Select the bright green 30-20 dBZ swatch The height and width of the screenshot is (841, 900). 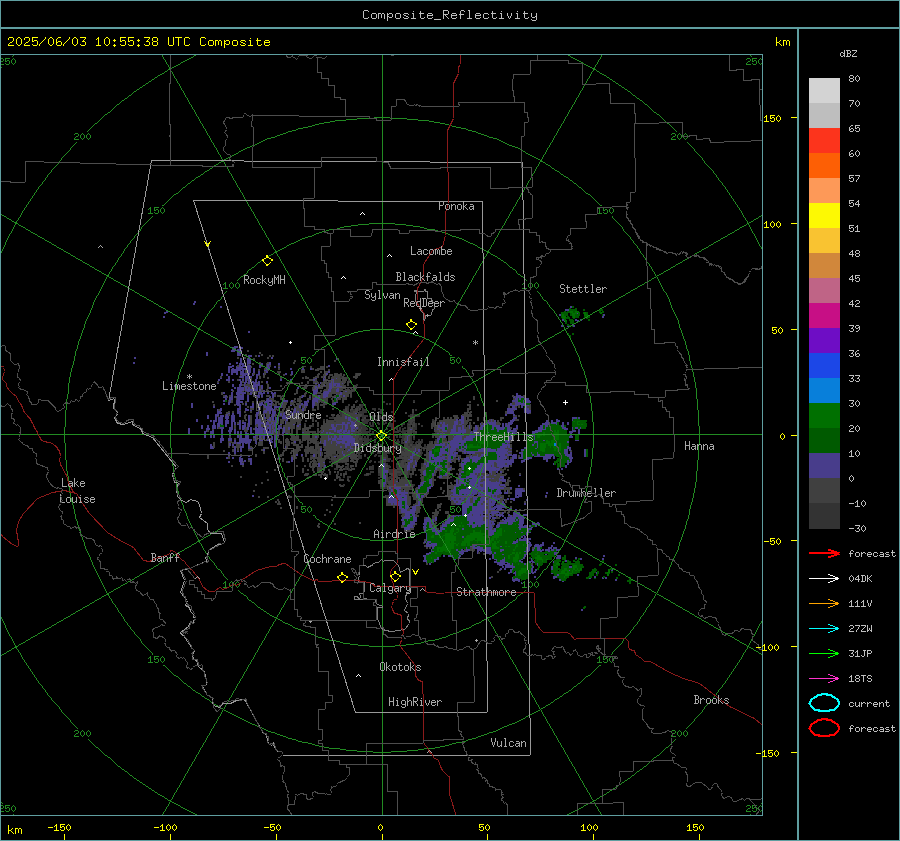tap(824, 416)
